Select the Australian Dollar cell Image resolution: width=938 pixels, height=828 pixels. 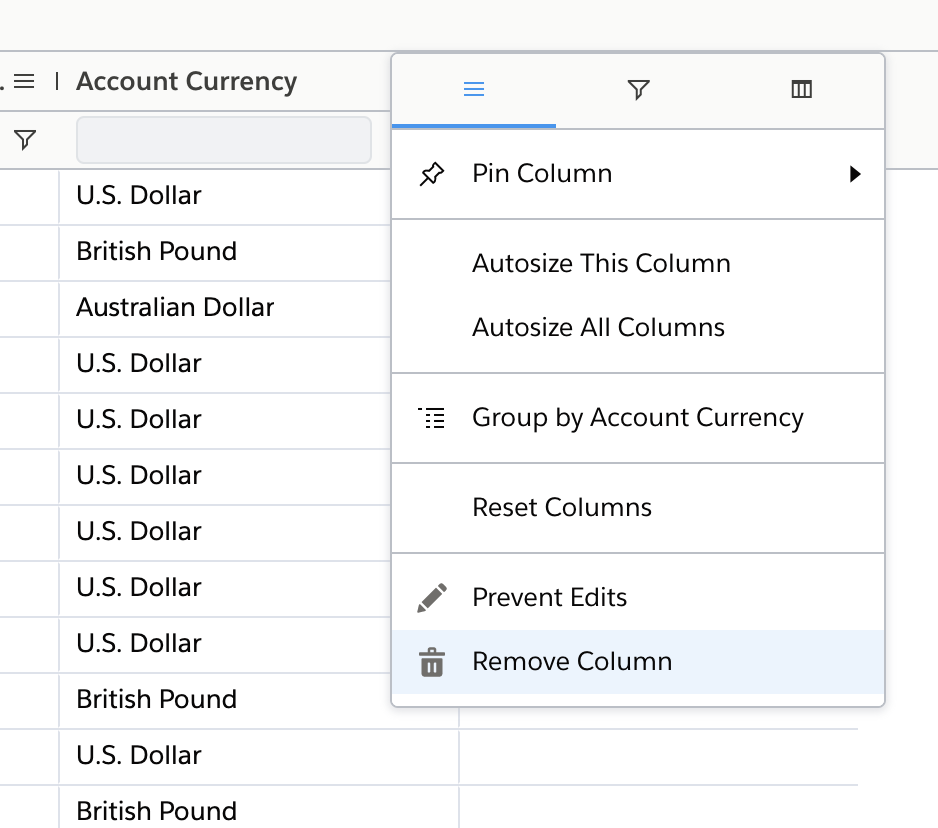point(175,308)
